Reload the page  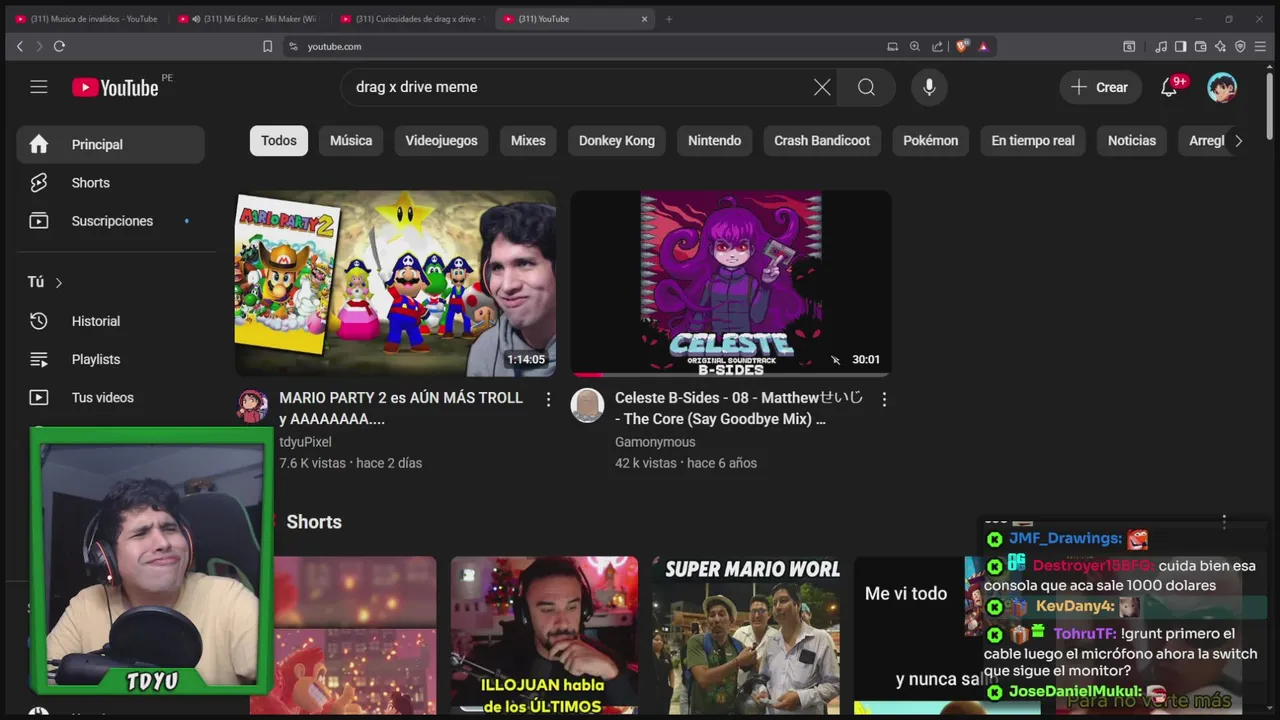[59, 46]
